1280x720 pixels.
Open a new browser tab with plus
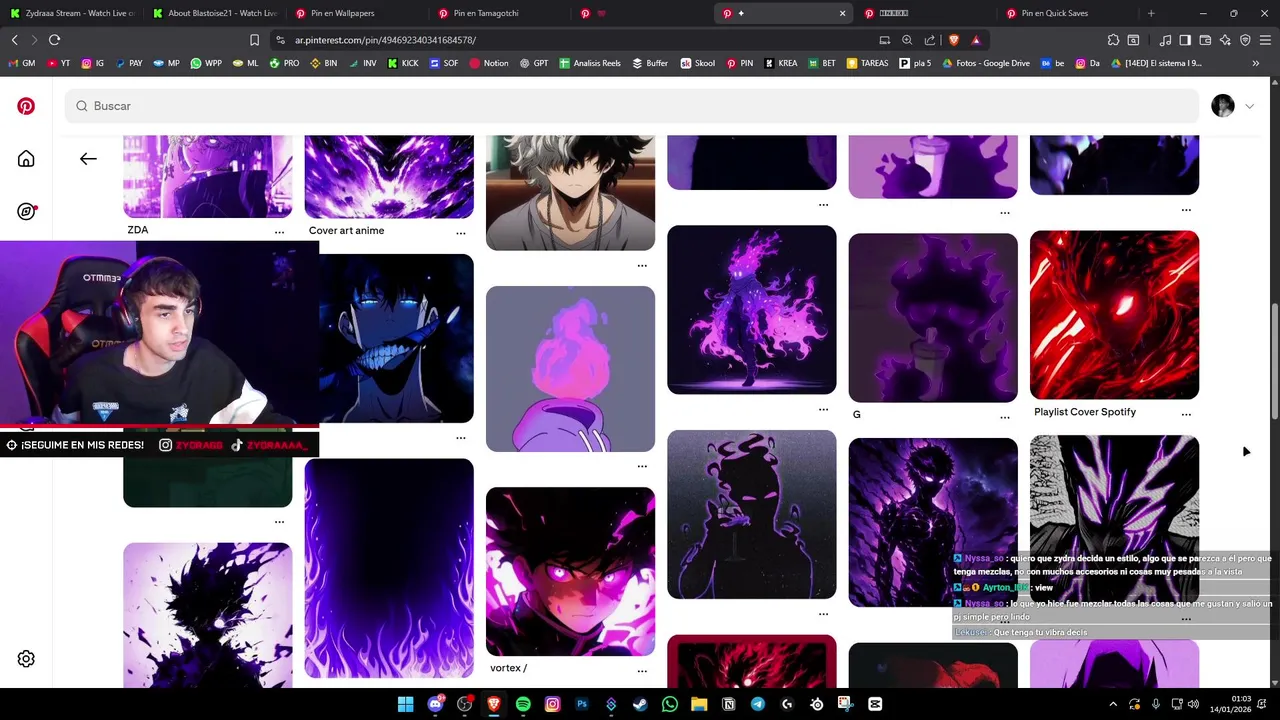[x=1151, y=13]
